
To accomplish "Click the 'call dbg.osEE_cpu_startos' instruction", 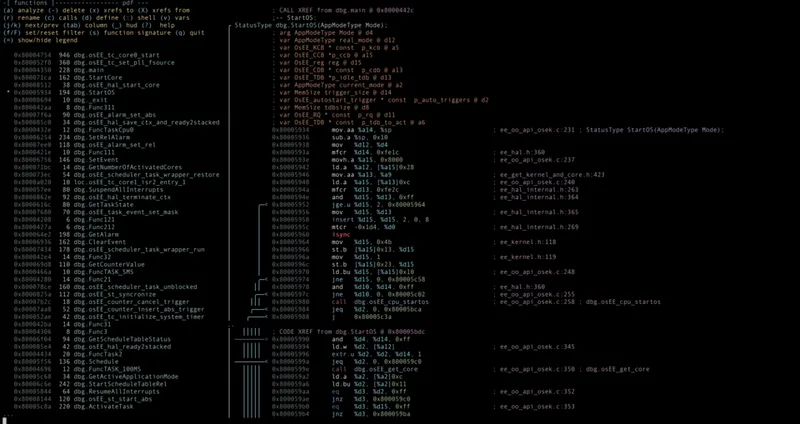I will pos(380,302).
